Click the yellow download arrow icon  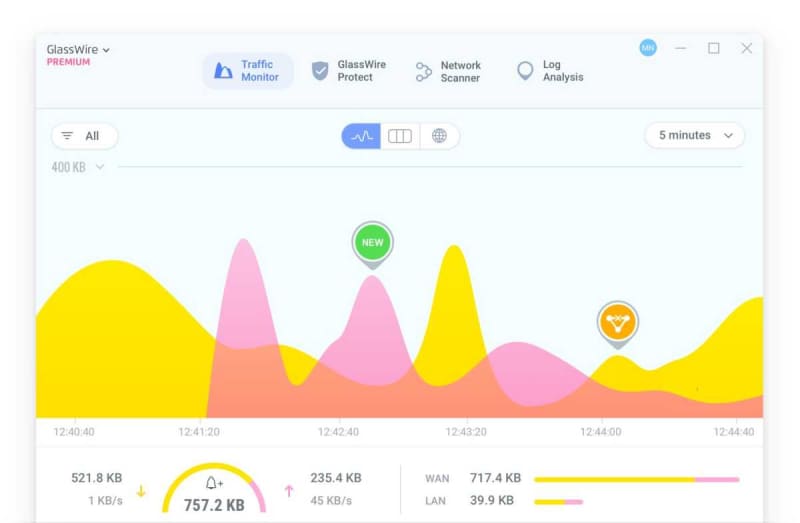coord(141,491)
